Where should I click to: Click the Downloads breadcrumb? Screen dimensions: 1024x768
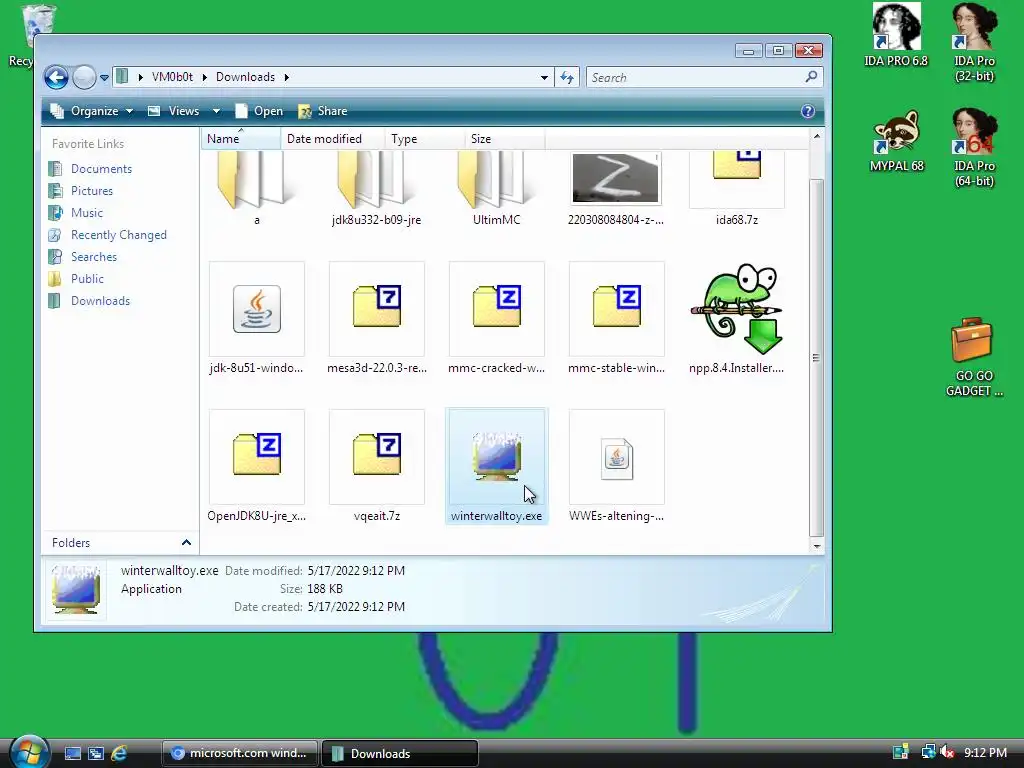click(246, 77)
